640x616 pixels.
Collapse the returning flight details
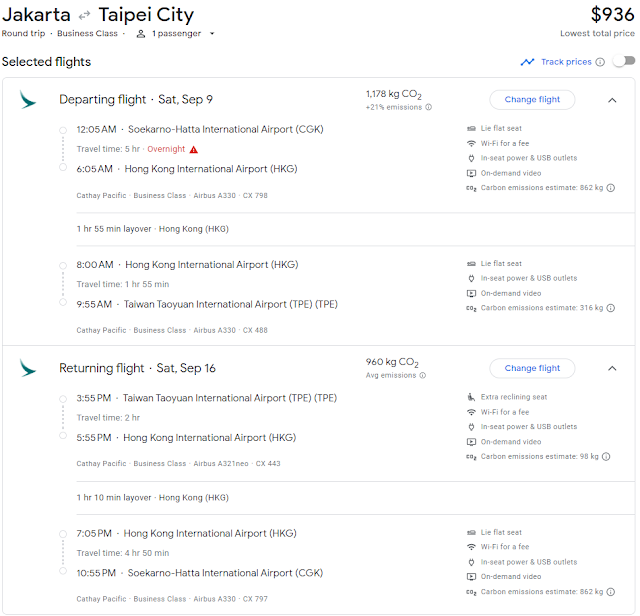[612, 368]
